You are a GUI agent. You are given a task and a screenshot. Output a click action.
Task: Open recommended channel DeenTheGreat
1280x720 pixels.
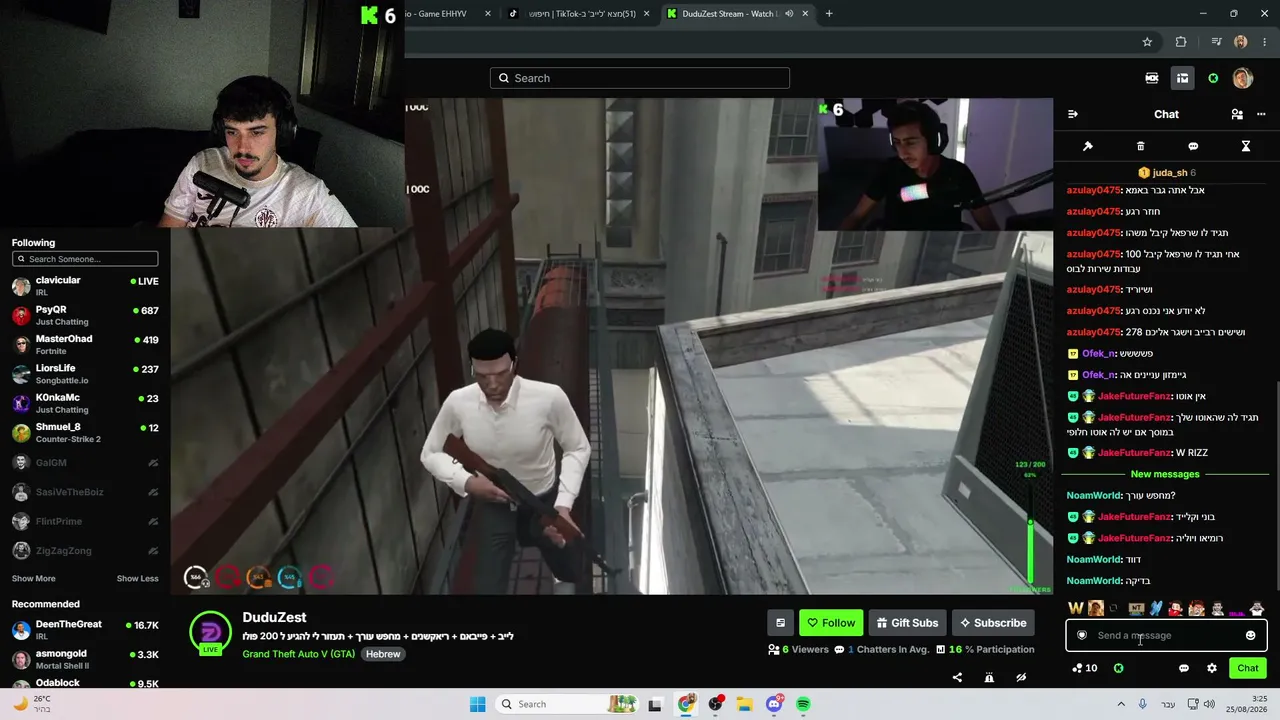[x=85, y=630]
